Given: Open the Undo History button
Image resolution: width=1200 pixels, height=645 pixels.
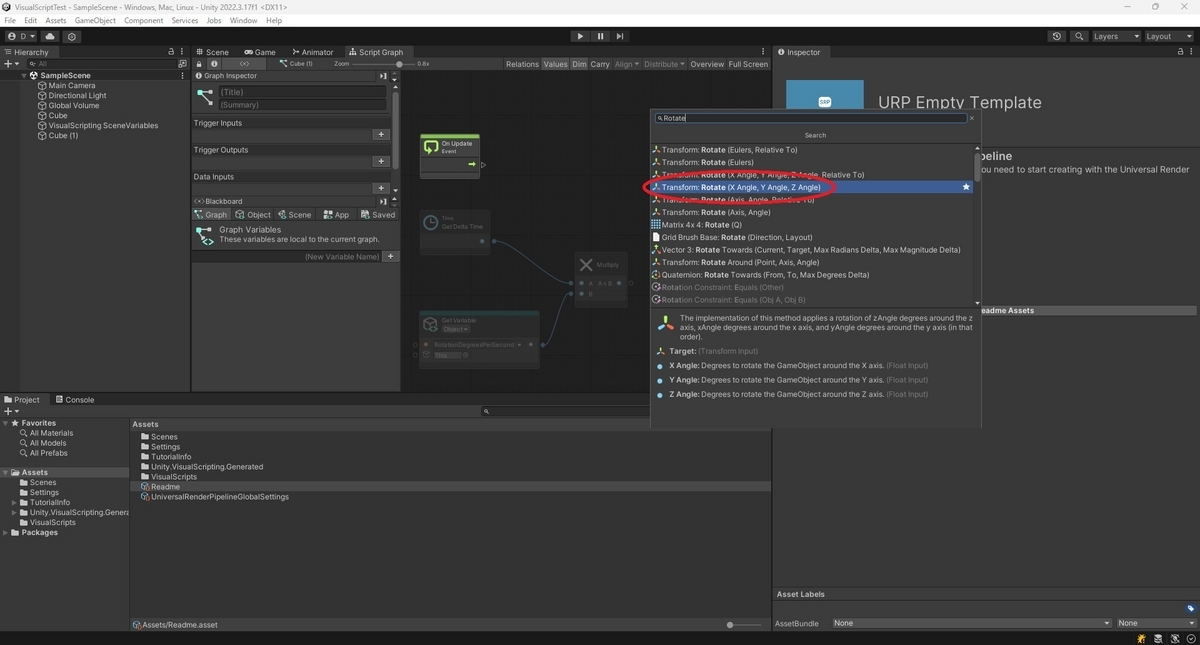Looking at the screenshot, I should pos(1057,36).
